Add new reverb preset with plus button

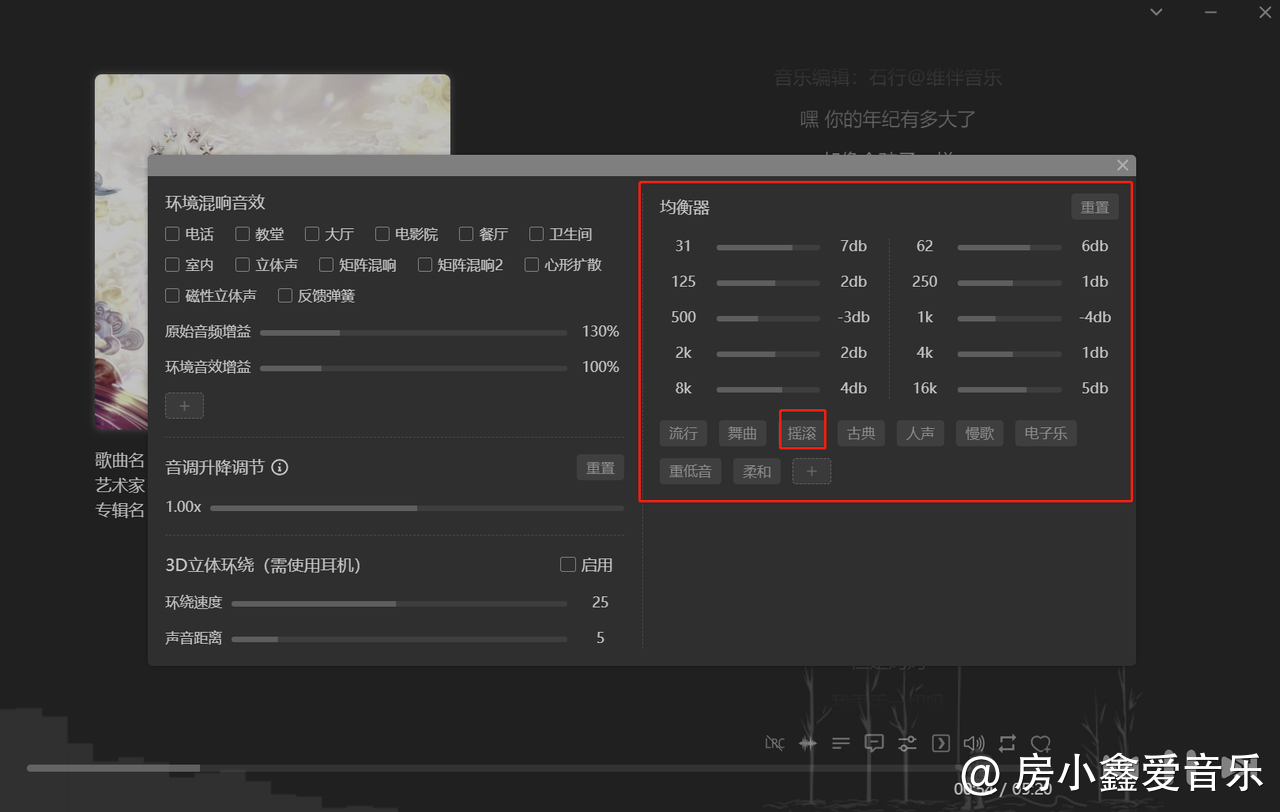click(184, 406)
